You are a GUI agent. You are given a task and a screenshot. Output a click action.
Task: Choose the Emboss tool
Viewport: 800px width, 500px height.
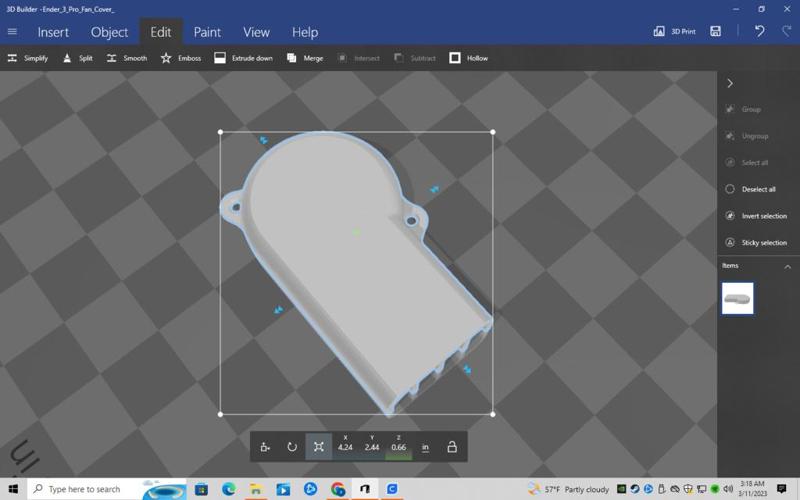click(181, 58)
